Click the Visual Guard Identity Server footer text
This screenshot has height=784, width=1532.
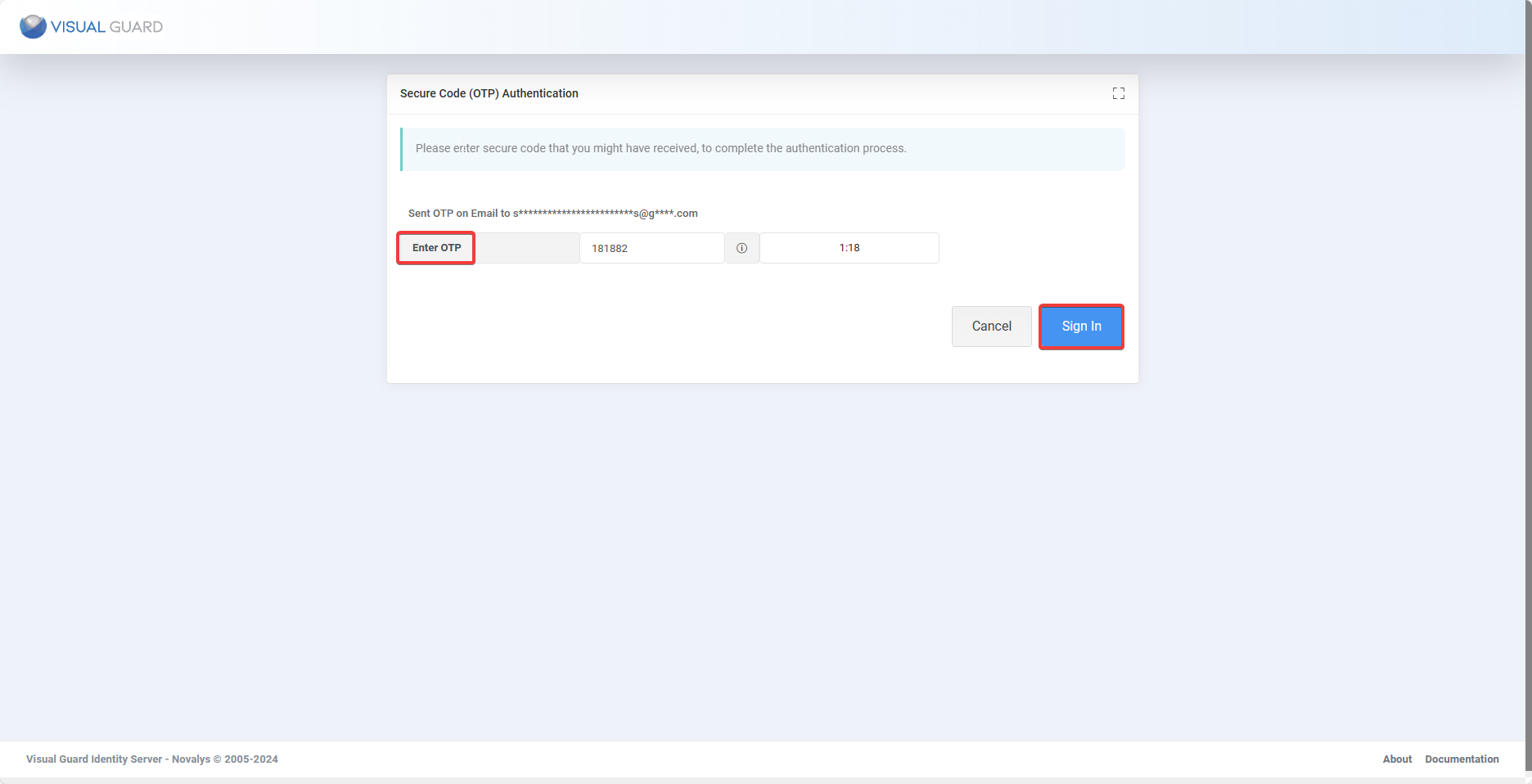coord(151,759)
